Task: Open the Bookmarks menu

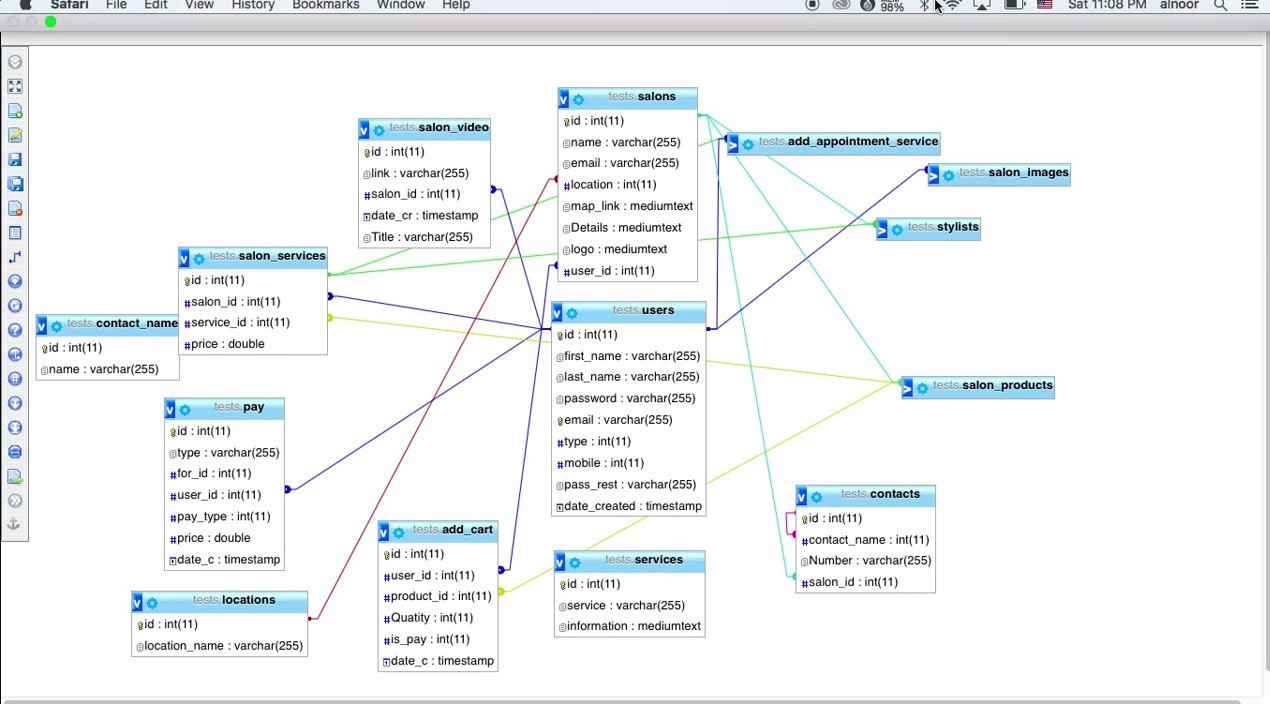Action: [325, 5]
